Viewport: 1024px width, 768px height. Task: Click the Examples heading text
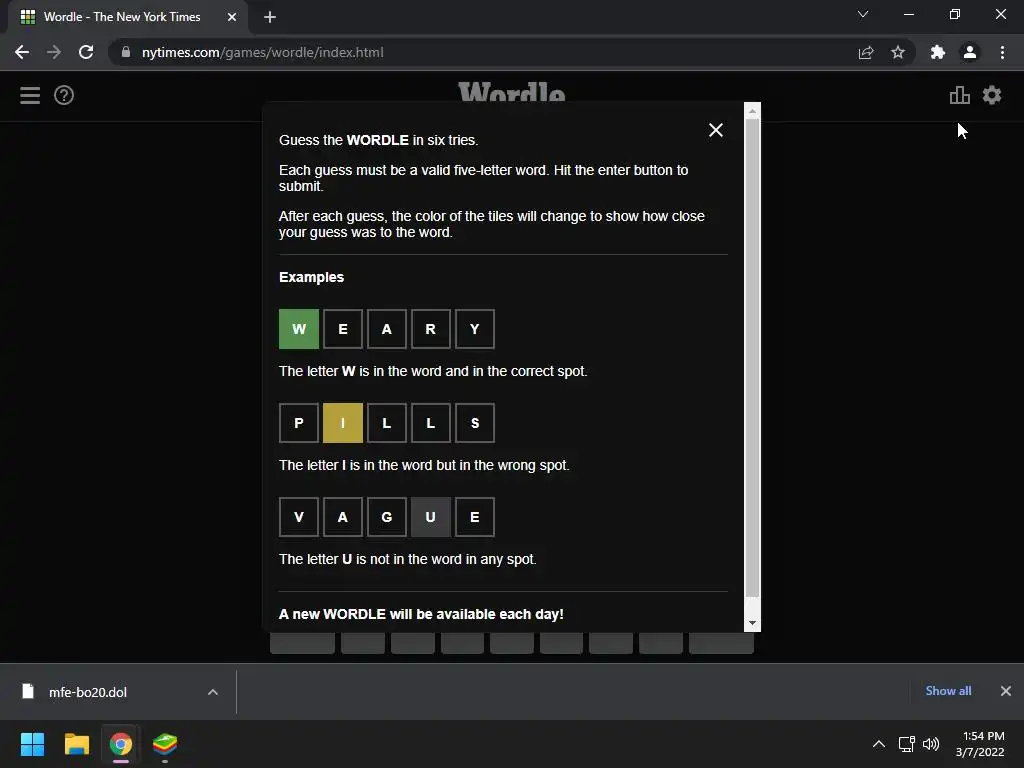pyautogui.click(x=312, y=277)
